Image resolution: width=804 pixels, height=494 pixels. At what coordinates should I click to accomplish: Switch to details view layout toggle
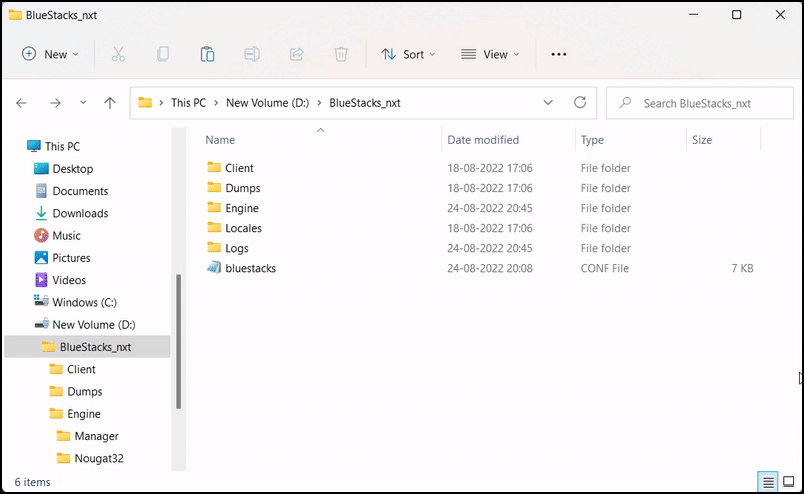tap(767, 482)
